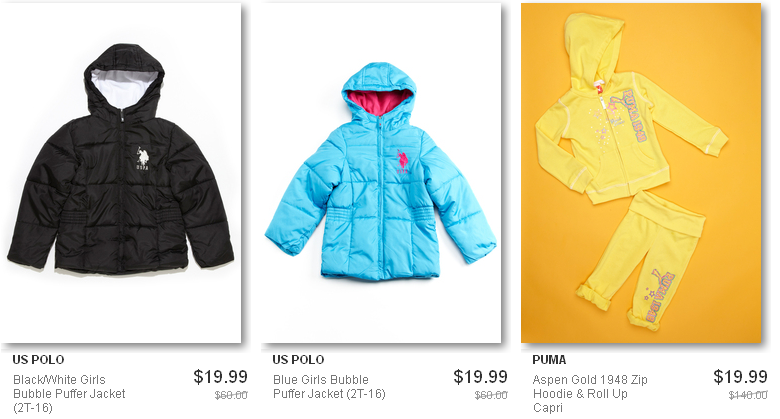Click the second US POLO brand name
The height and width of the screenshot is (419, 780).
click(298, 359)
